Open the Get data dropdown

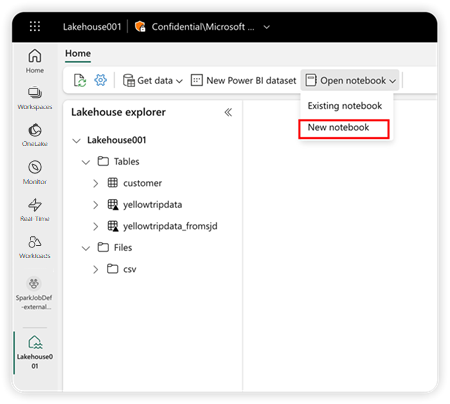coord(153,80)
